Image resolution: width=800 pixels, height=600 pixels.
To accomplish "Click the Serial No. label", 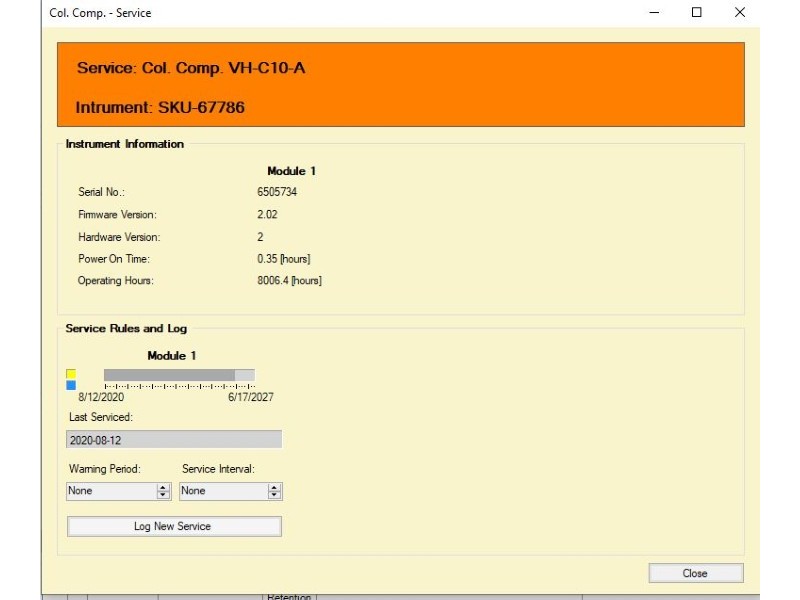I will coord(101,192).
